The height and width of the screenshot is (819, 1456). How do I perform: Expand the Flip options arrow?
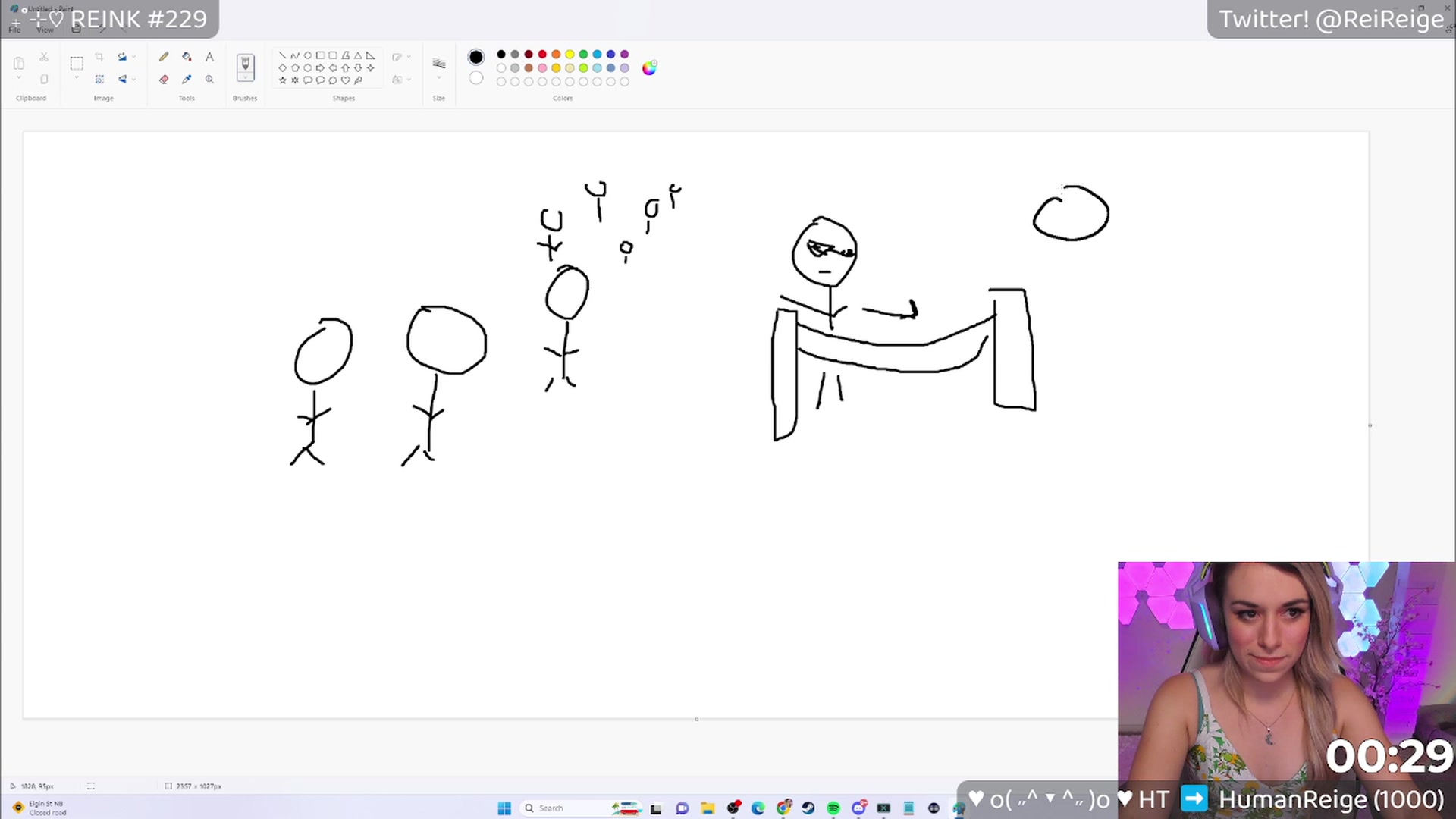point(134,79)
